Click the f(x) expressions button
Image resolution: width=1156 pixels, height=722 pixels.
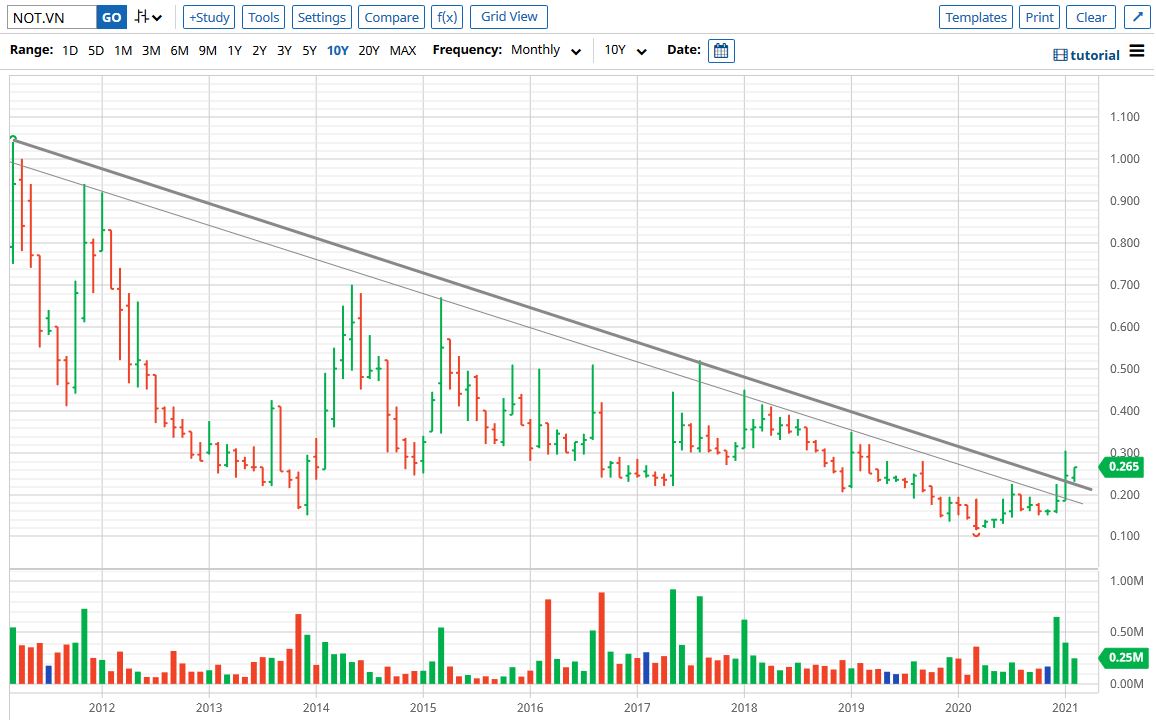(x=445, y=17)
